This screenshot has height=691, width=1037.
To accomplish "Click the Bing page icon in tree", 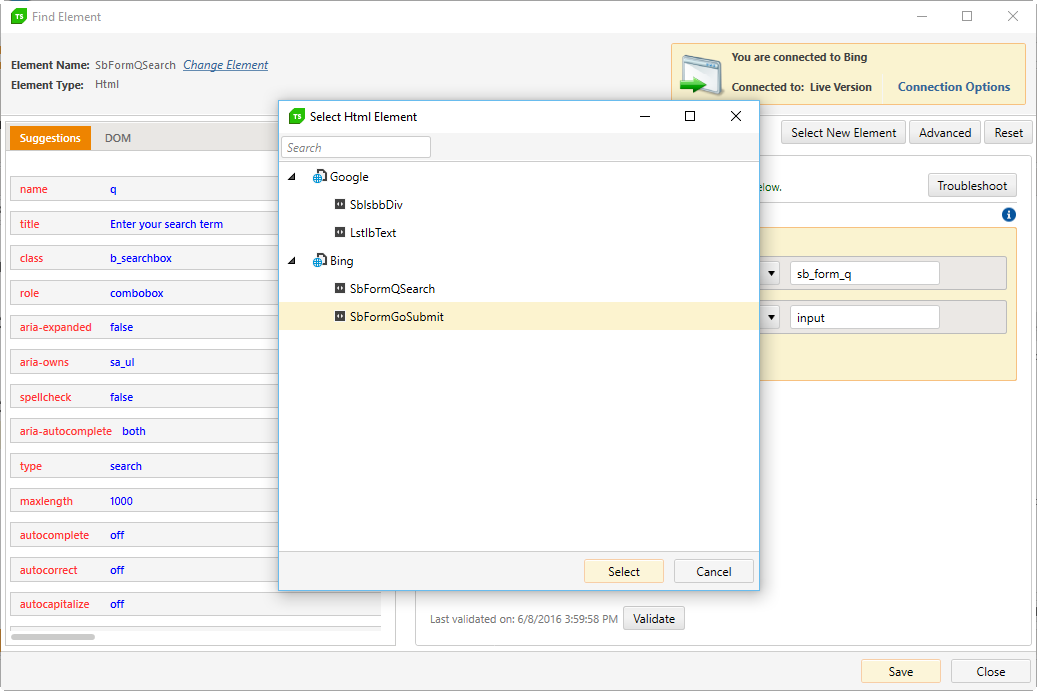I will (319, 261).
